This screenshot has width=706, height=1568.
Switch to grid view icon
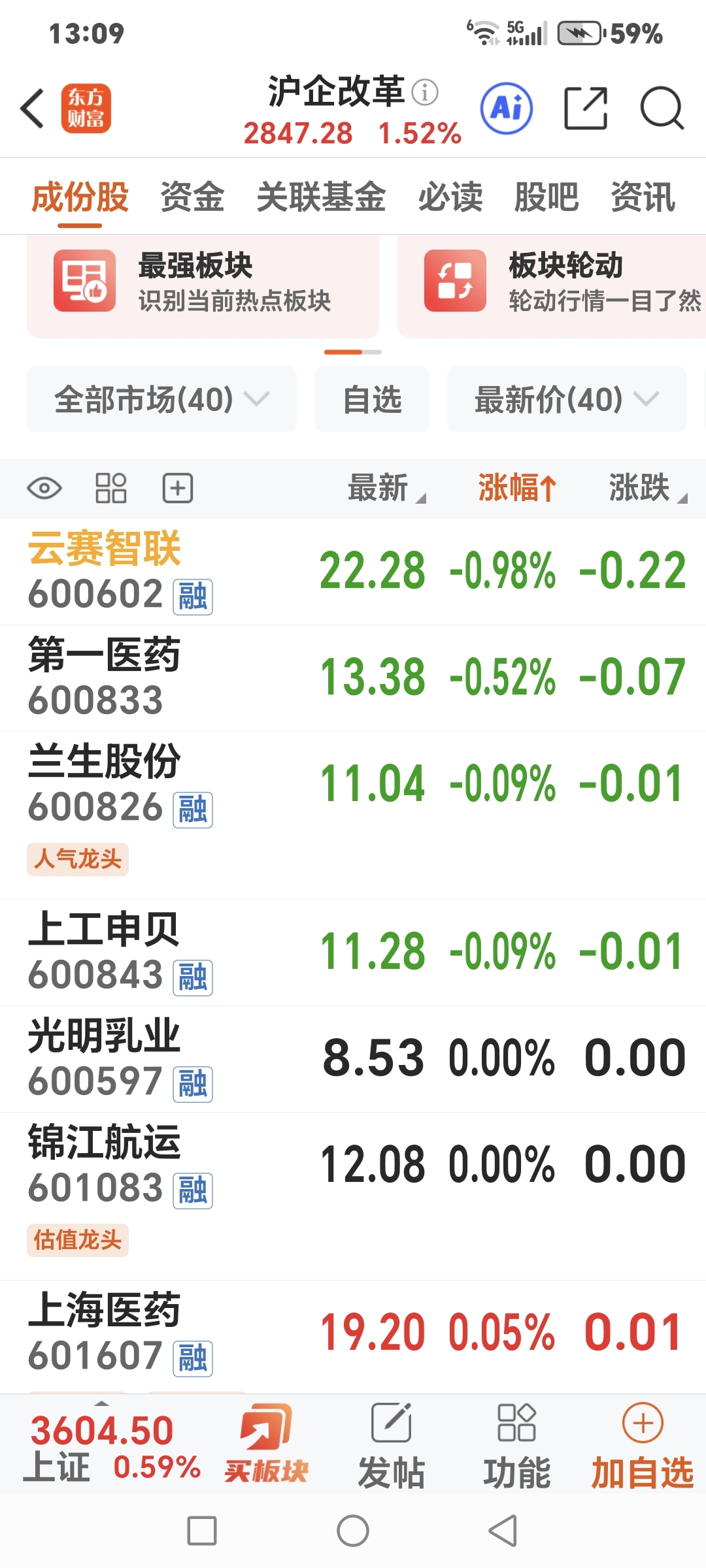click(111, 488)
